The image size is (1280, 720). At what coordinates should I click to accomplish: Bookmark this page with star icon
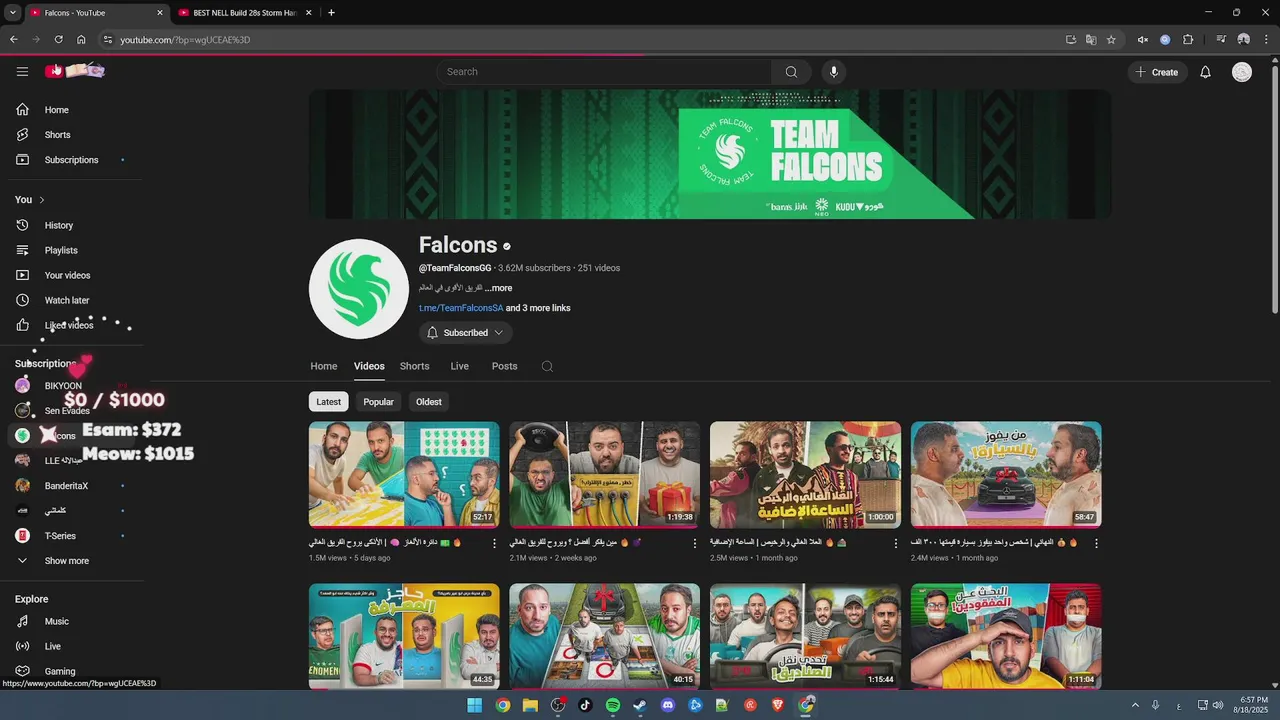click(1111, 40)
